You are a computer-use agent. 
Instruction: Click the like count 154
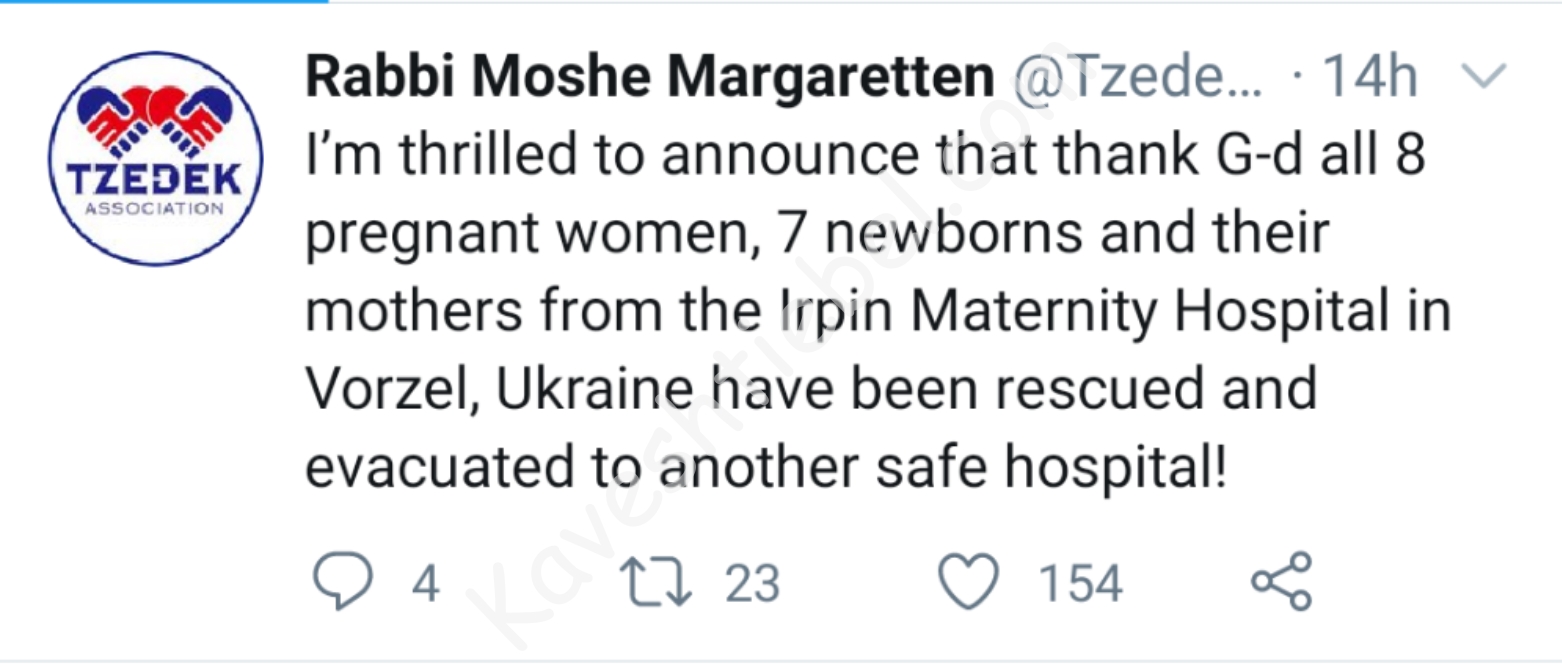pos(1081,584)
